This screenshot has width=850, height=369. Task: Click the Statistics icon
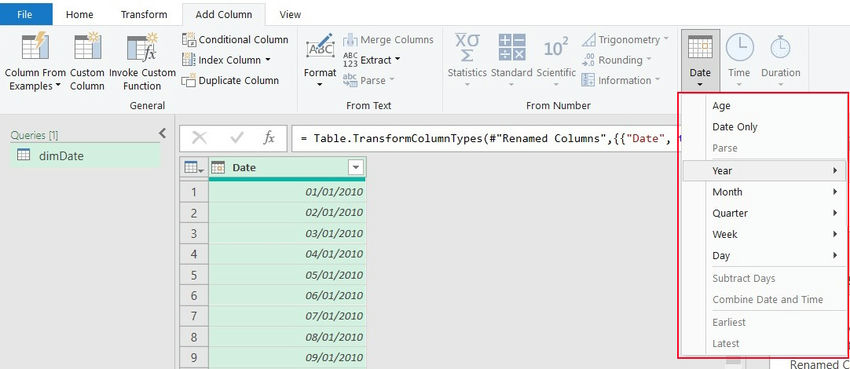467,47
